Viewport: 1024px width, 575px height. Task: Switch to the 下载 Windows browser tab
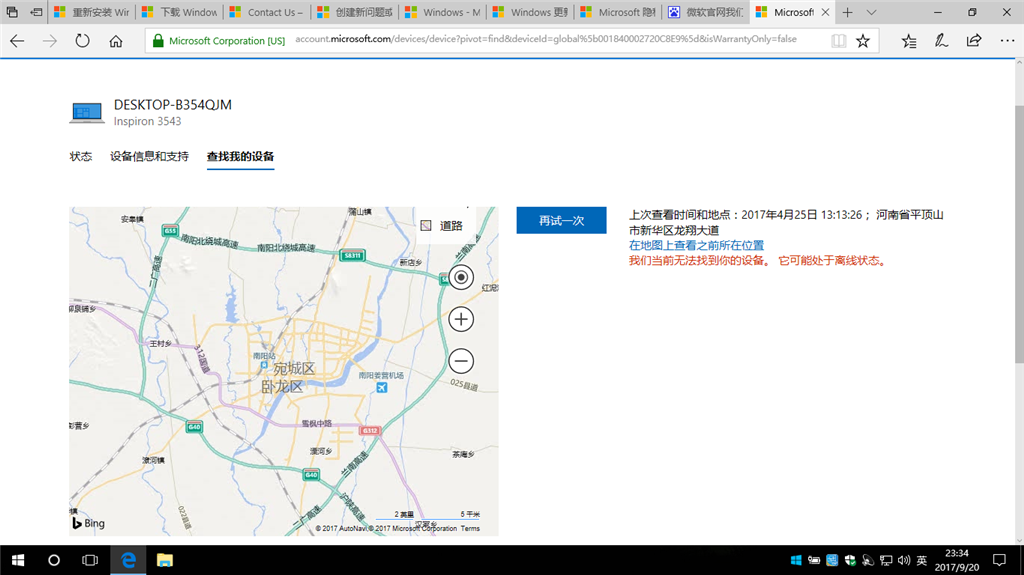[x=180, y=12]
